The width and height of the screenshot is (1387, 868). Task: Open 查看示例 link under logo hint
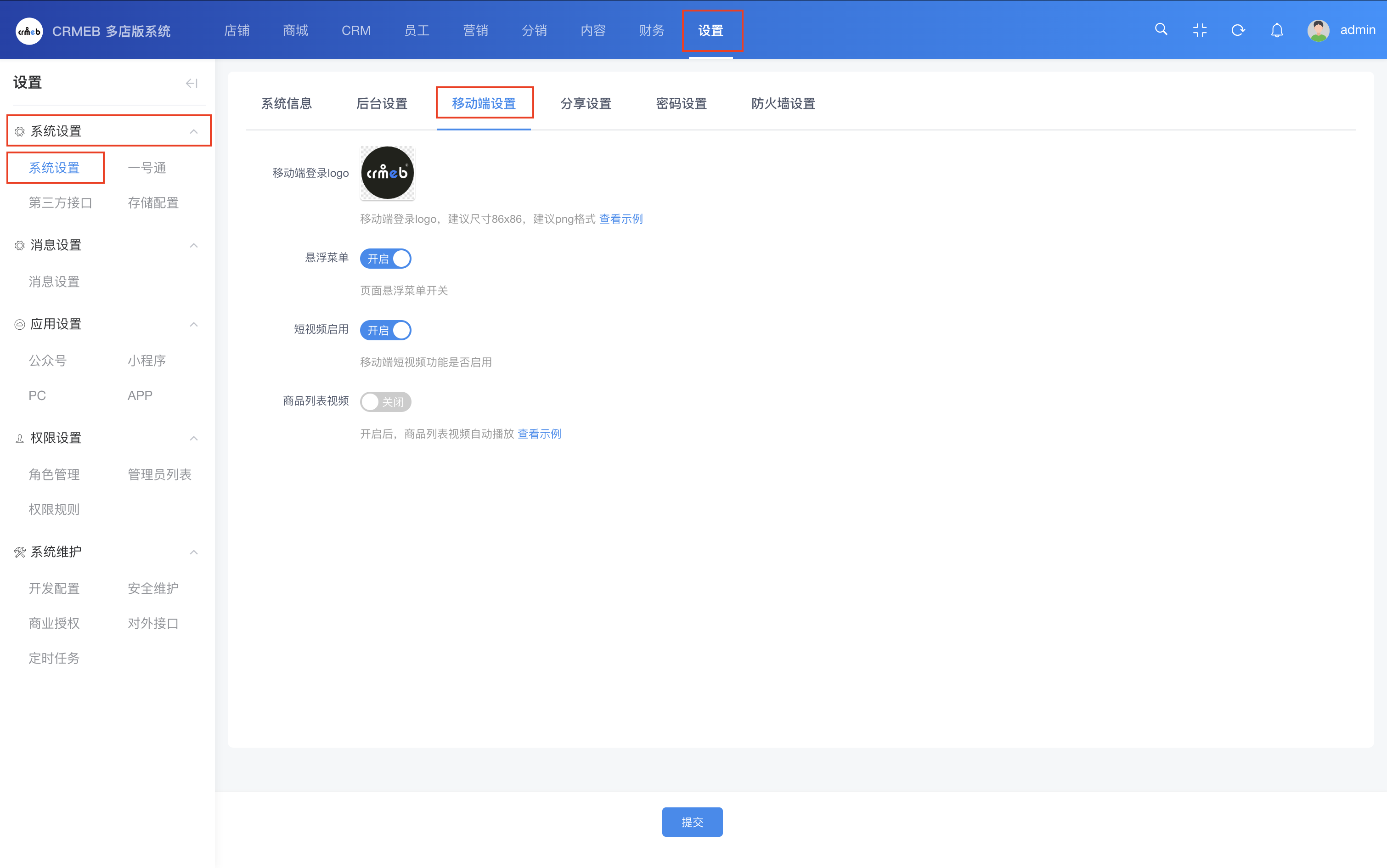(x=621, y=219)
